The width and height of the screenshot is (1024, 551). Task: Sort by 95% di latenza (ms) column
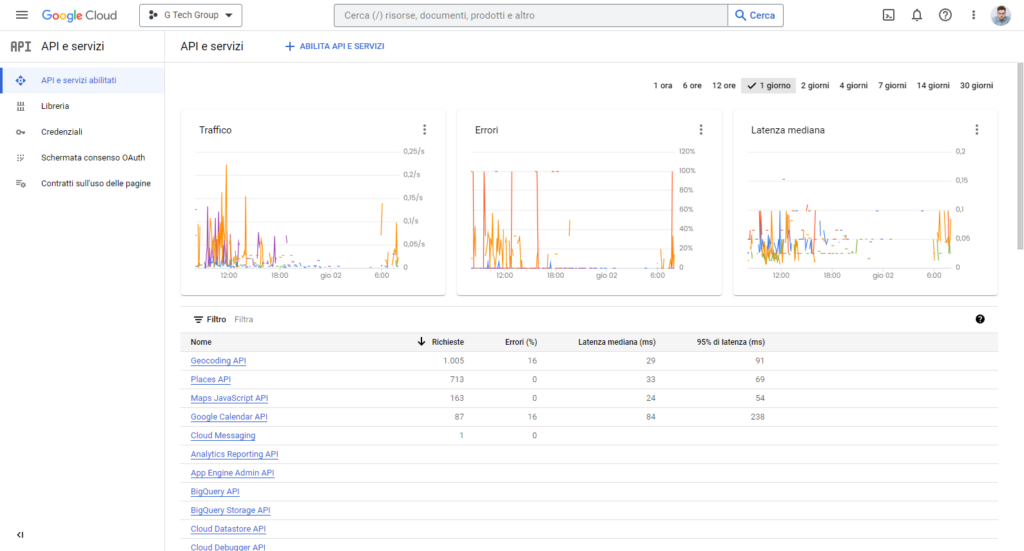(x=730, y=342)
